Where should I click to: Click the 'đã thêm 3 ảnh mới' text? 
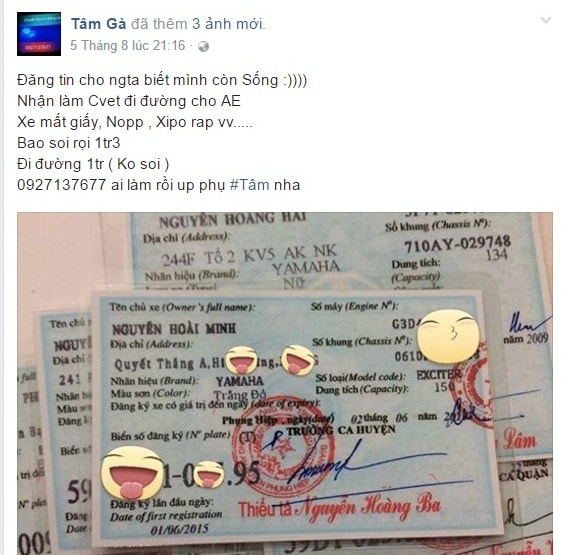pos(198,24)
